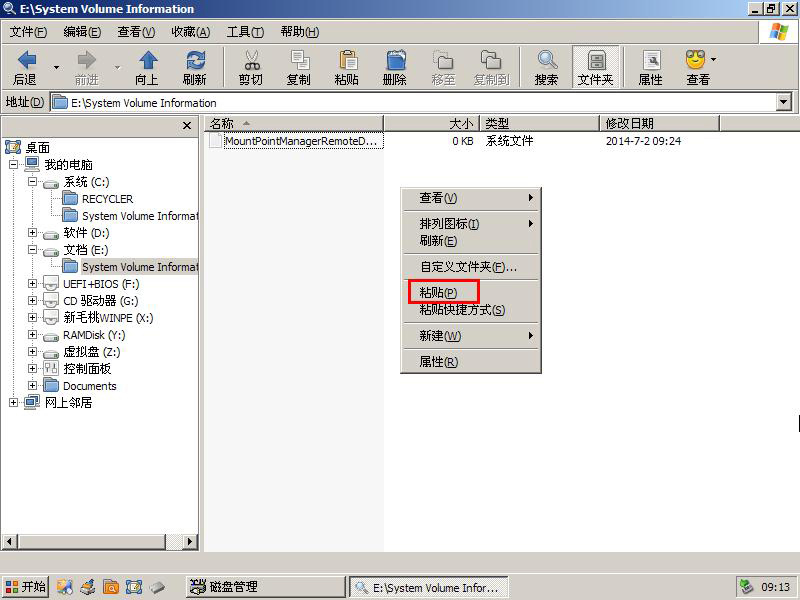The image size is (800, 600).
Task: Click the address bar path field
Action: [413, 103]
